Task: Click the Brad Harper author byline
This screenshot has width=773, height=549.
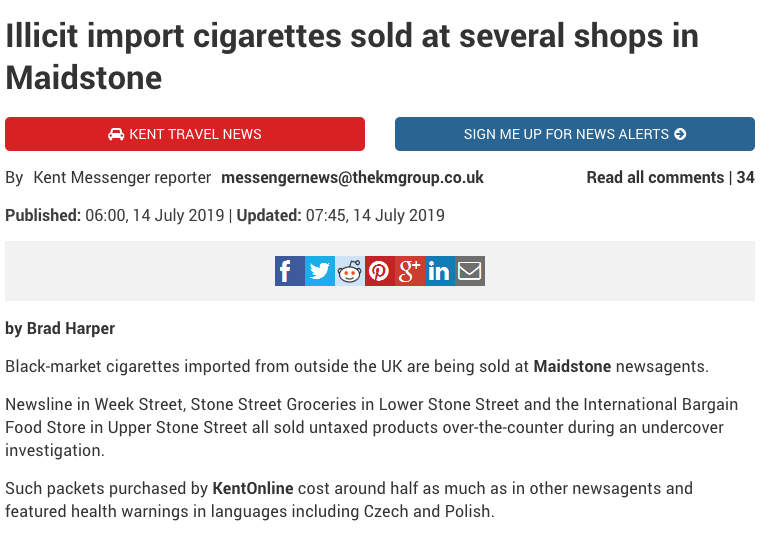Action: (x=59, y=329)
